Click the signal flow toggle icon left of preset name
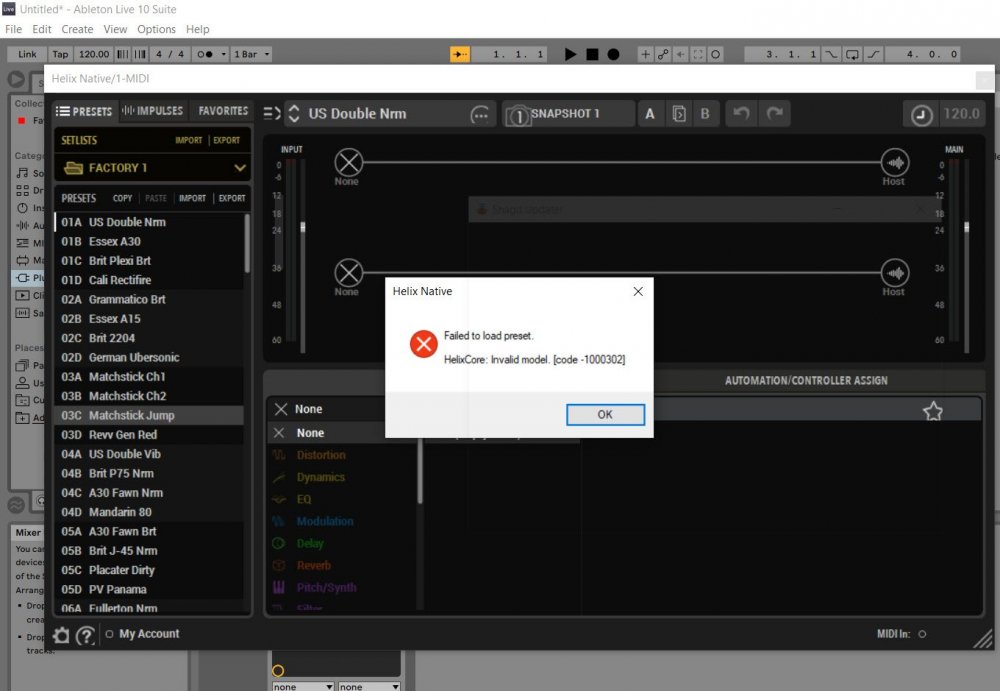The width and height of the screenshot is (1000, 691). click(272, 114)
